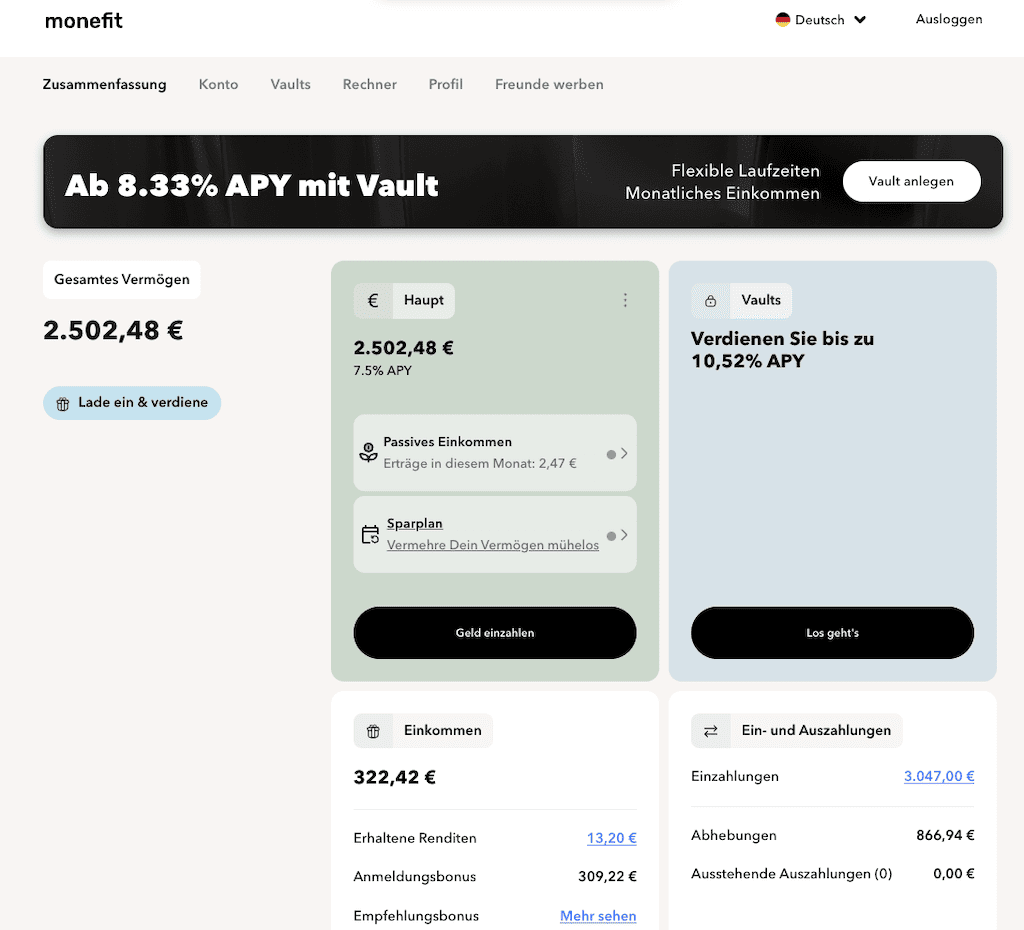Screen dimensions: 1024x930
Task: Click the Erträge in diesem Monat text
Action: tap(480, 463)
